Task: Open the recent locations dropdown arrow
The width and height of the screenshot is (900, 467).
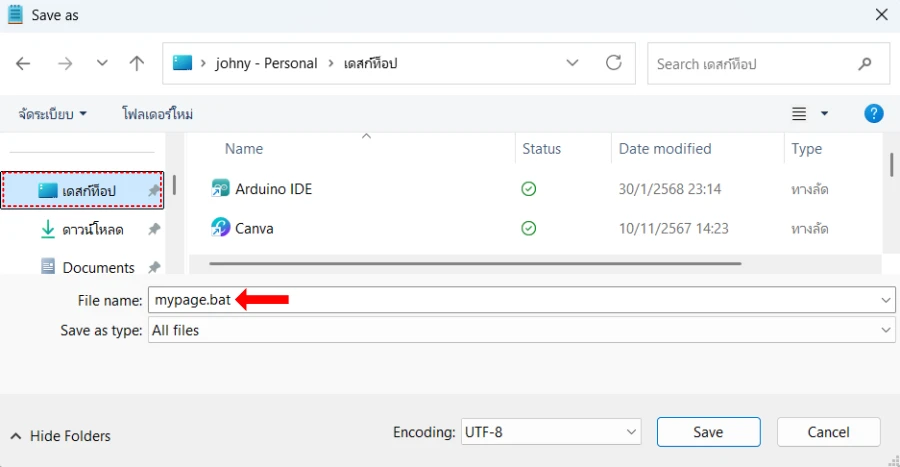Action: [101, 63]
